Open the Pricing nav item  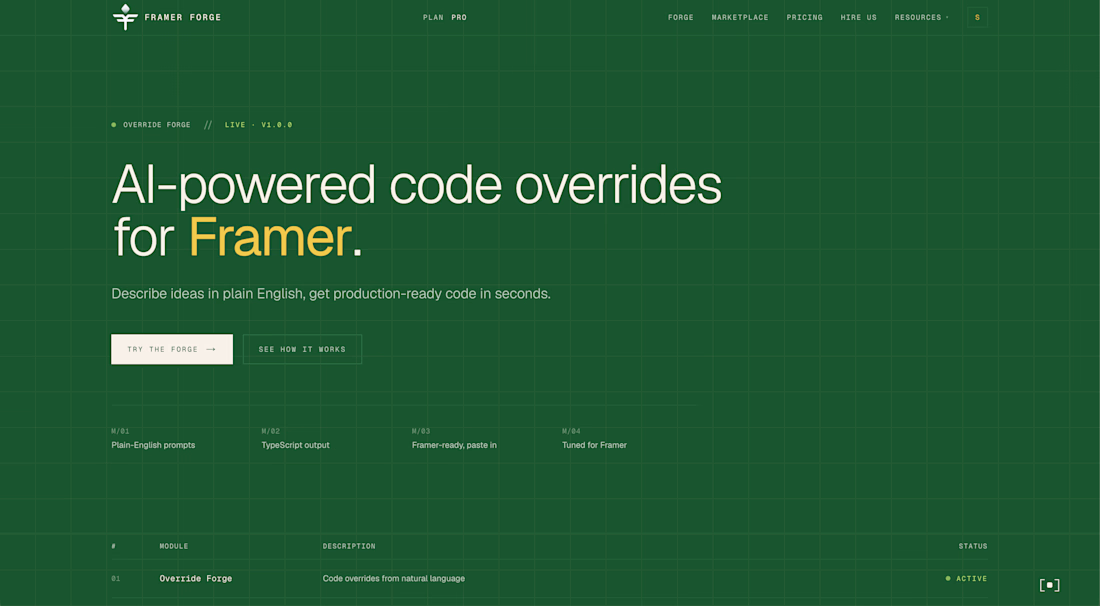tap(805, 18)
